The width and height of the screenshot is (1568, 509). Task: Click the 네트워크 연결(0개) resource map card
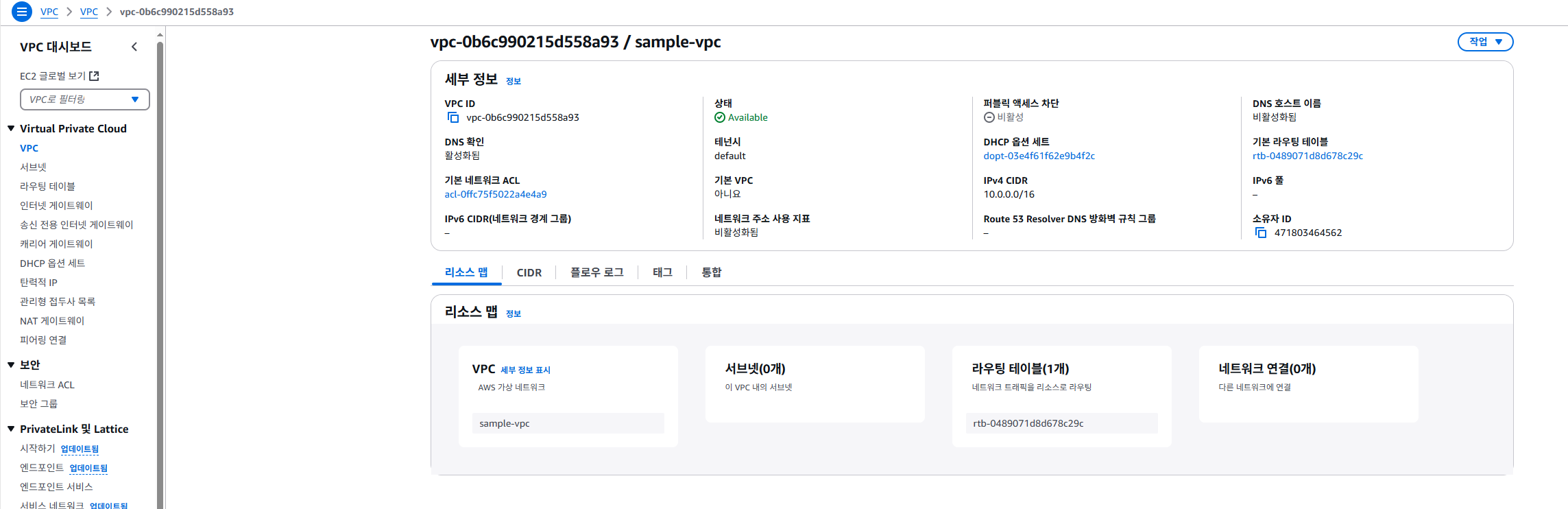click(1308, 384)
